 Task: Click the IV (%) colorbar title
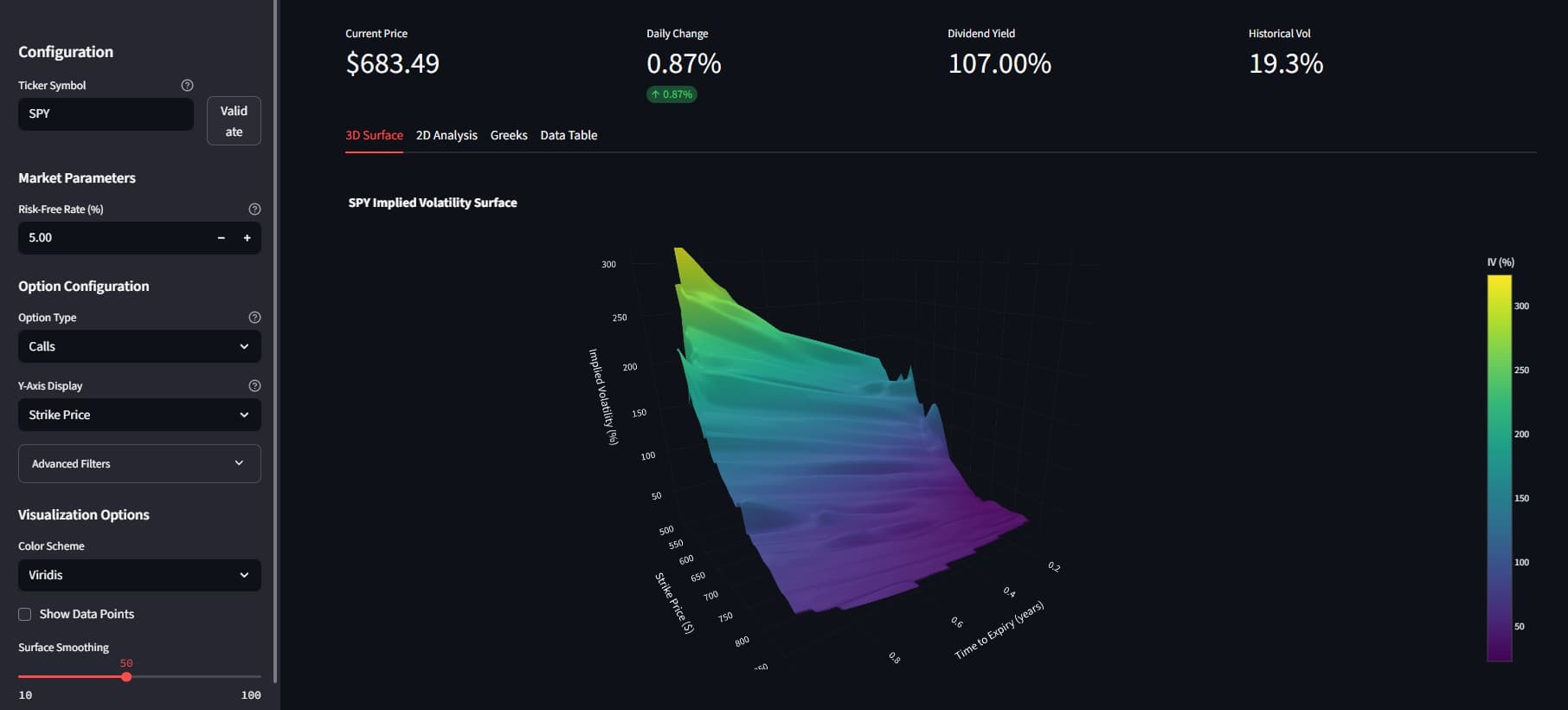1501,262
